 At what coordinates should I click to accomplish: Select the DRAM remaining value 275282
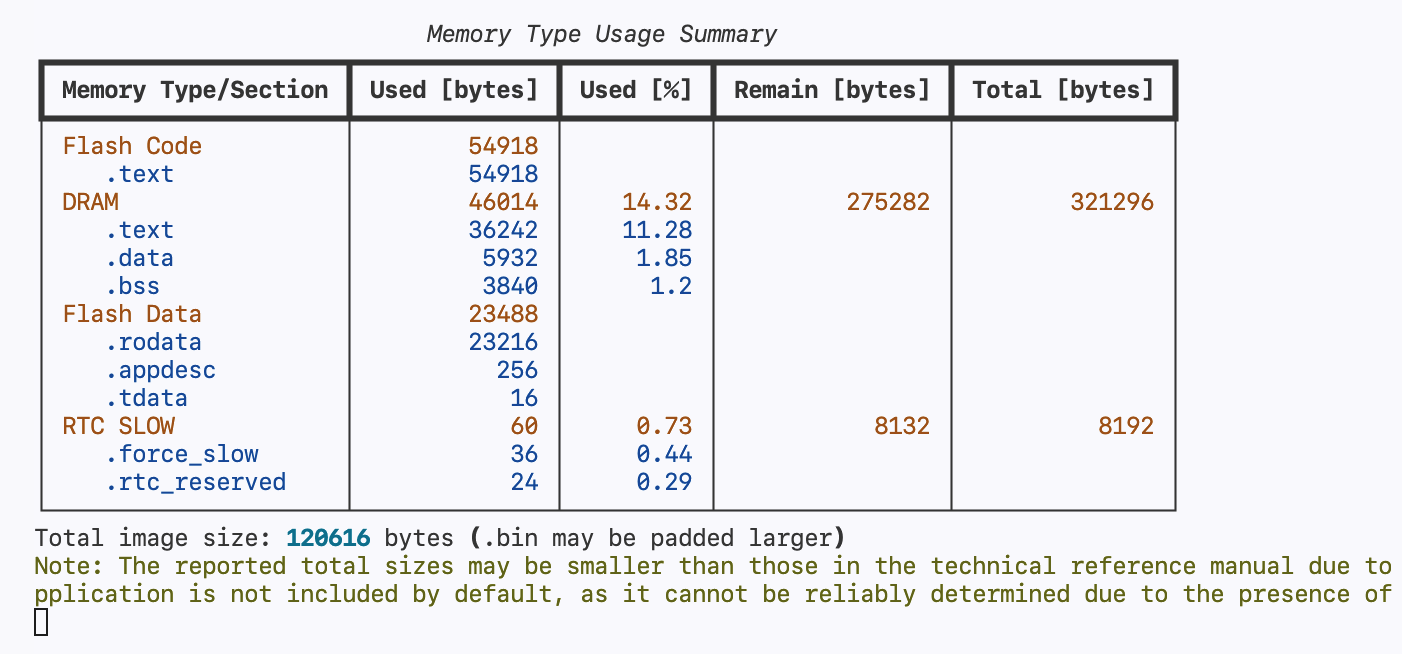pos(888,202)
